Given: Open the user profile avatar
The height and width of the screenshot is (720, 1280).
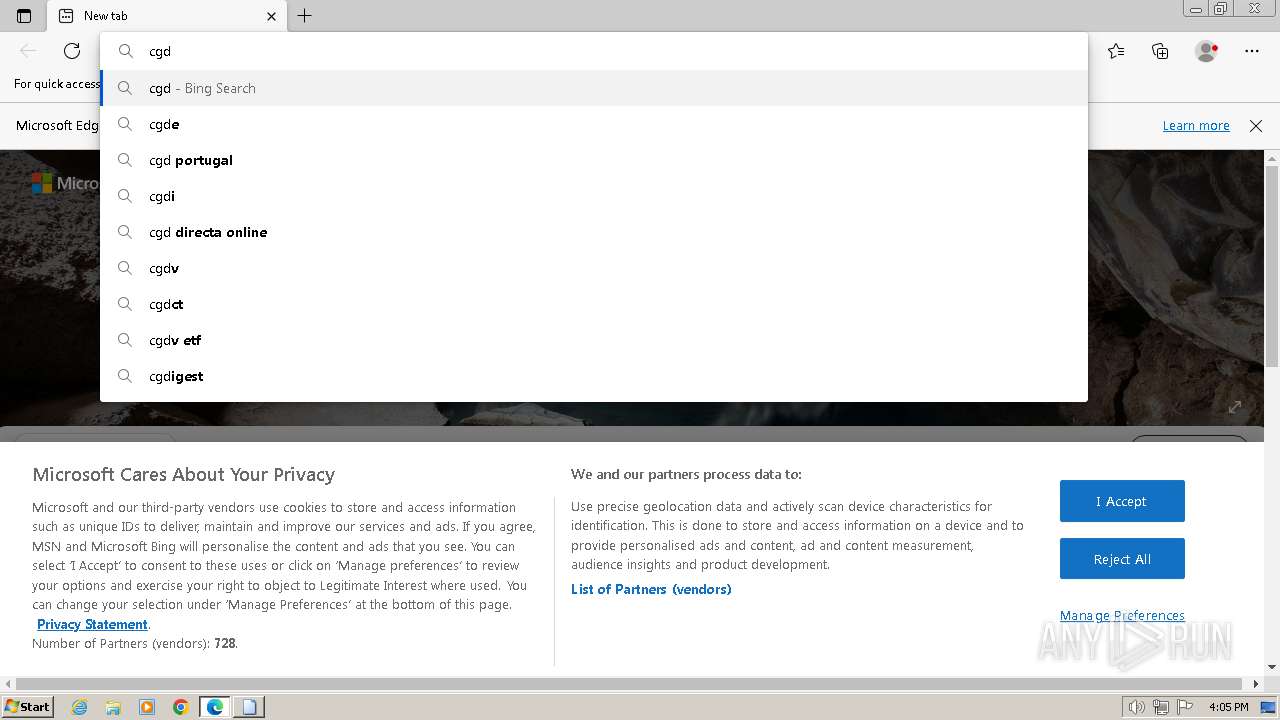Looking at the screenshot, I should tap(1207, 51).
